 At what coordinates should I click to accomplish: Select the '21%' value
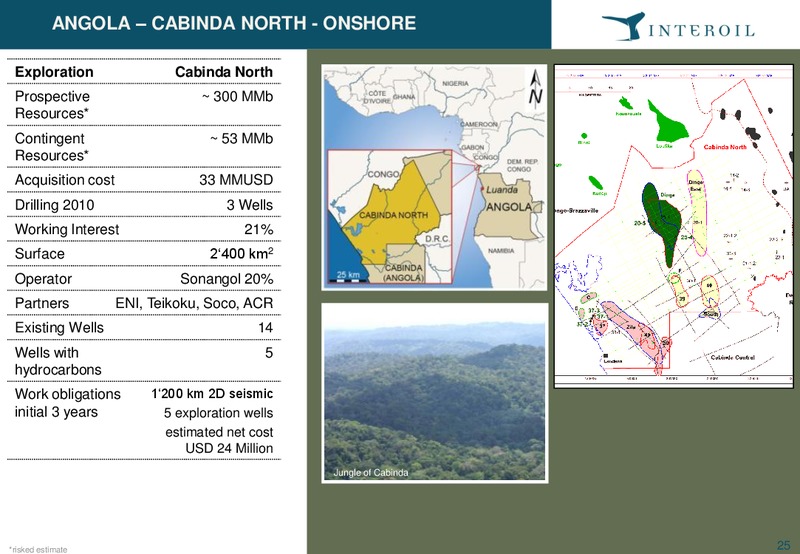click(x=259, y=230)
